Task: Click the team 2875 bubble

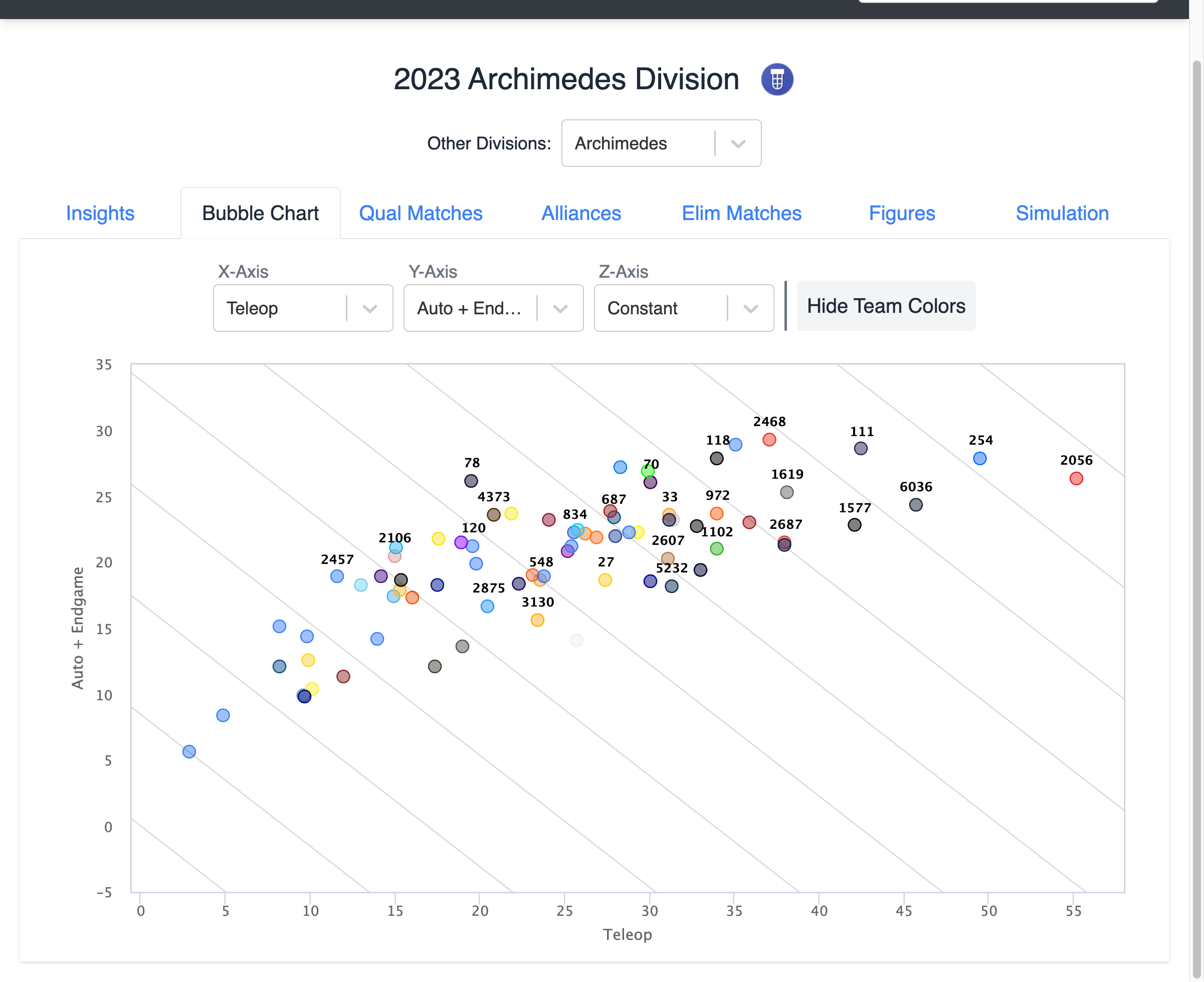Action: tap(488, 607)
